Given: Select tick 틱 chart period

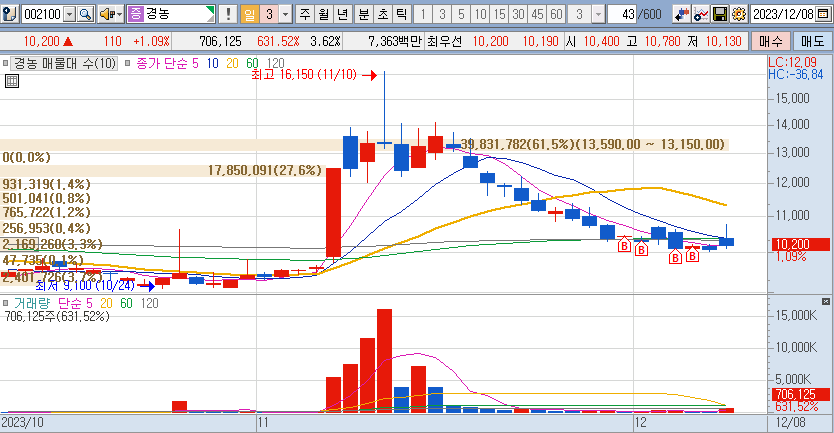Looking at the screenshot, I should pos(402,14).
